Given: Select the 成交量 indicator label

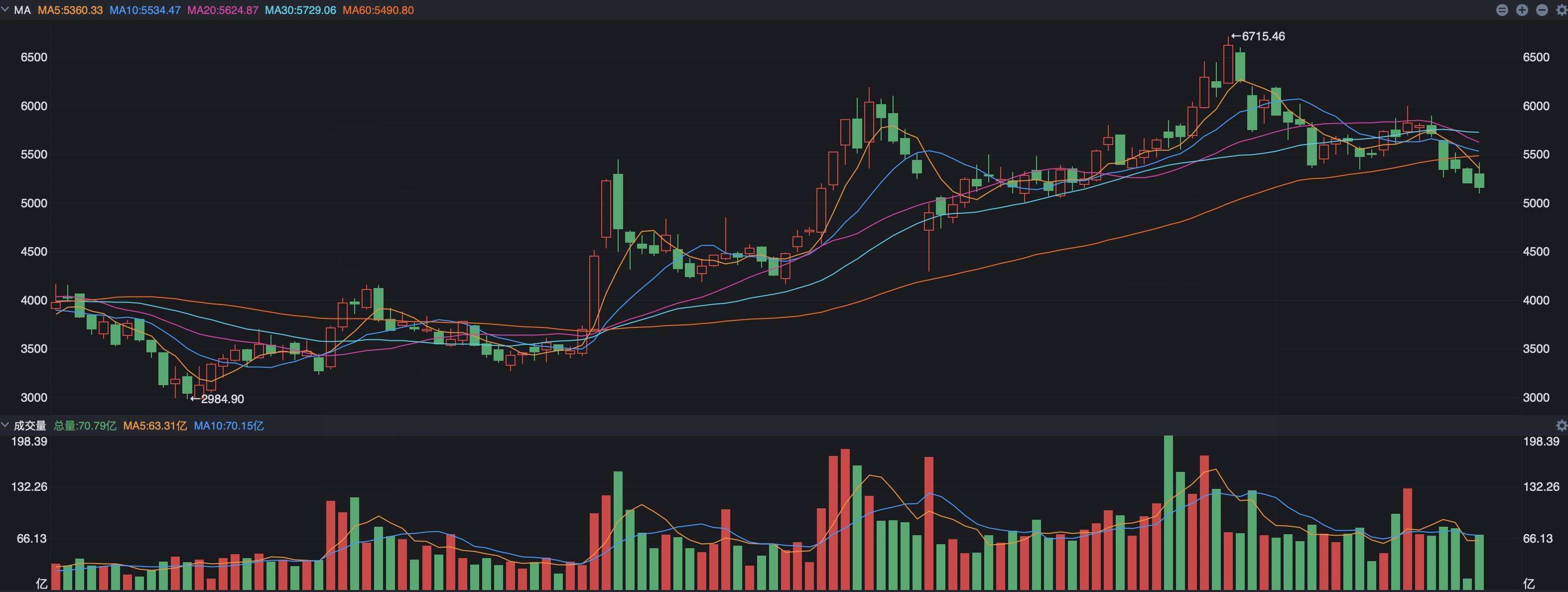Looking at the screenshot, I should [x=30, y=426].
